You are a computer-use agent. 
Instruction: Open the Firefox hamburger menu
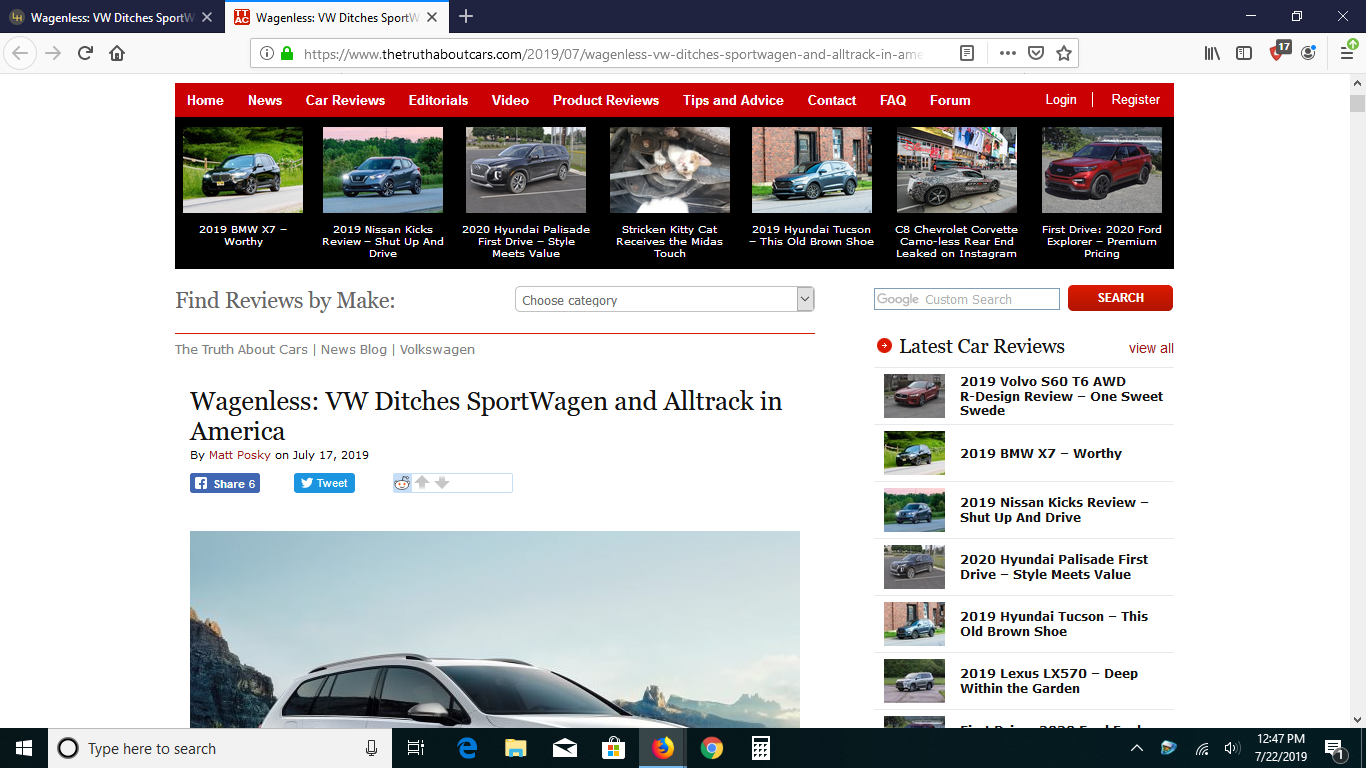tap(1346, 53)
